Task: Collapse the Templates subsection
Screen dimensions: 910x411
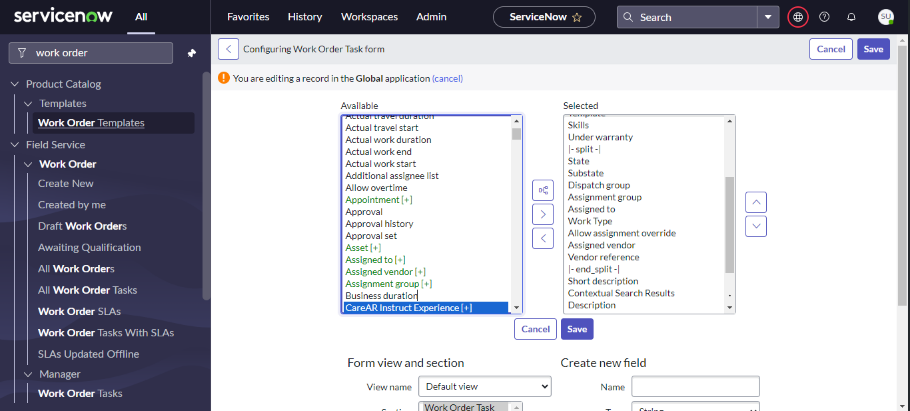Action: (28, 103)
